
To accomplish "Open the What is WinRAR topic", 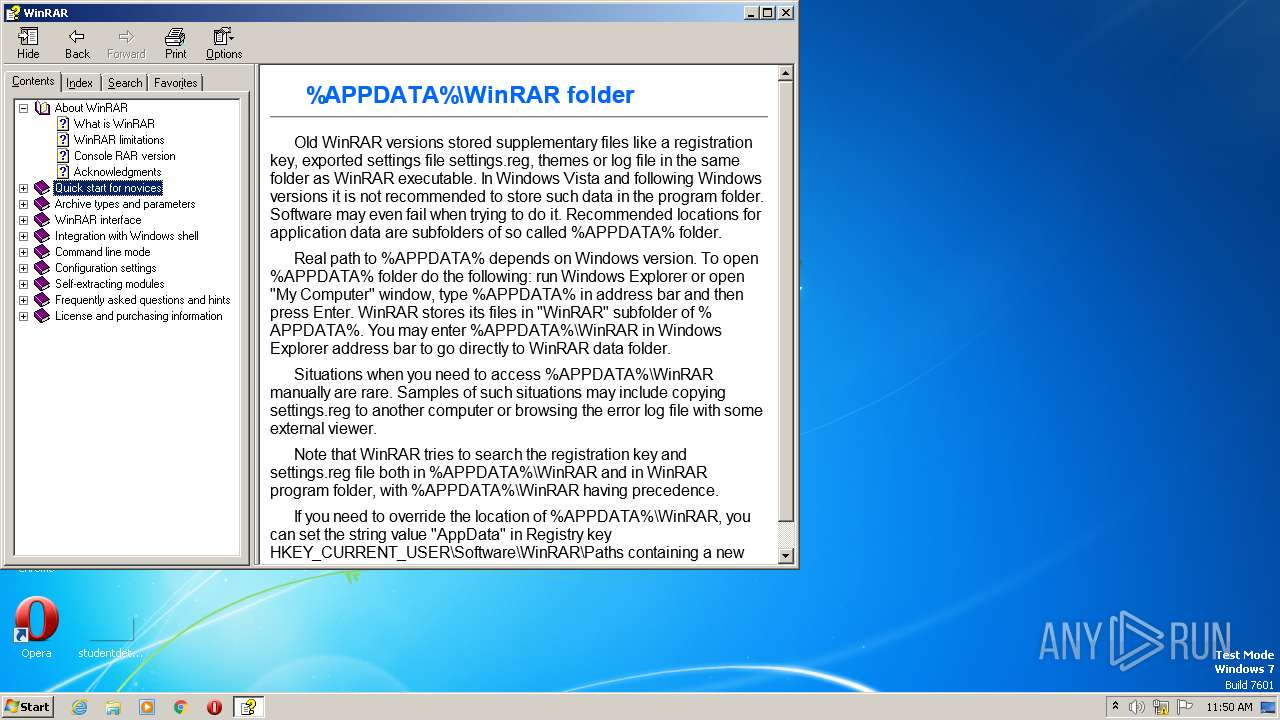I will point(114,124).
